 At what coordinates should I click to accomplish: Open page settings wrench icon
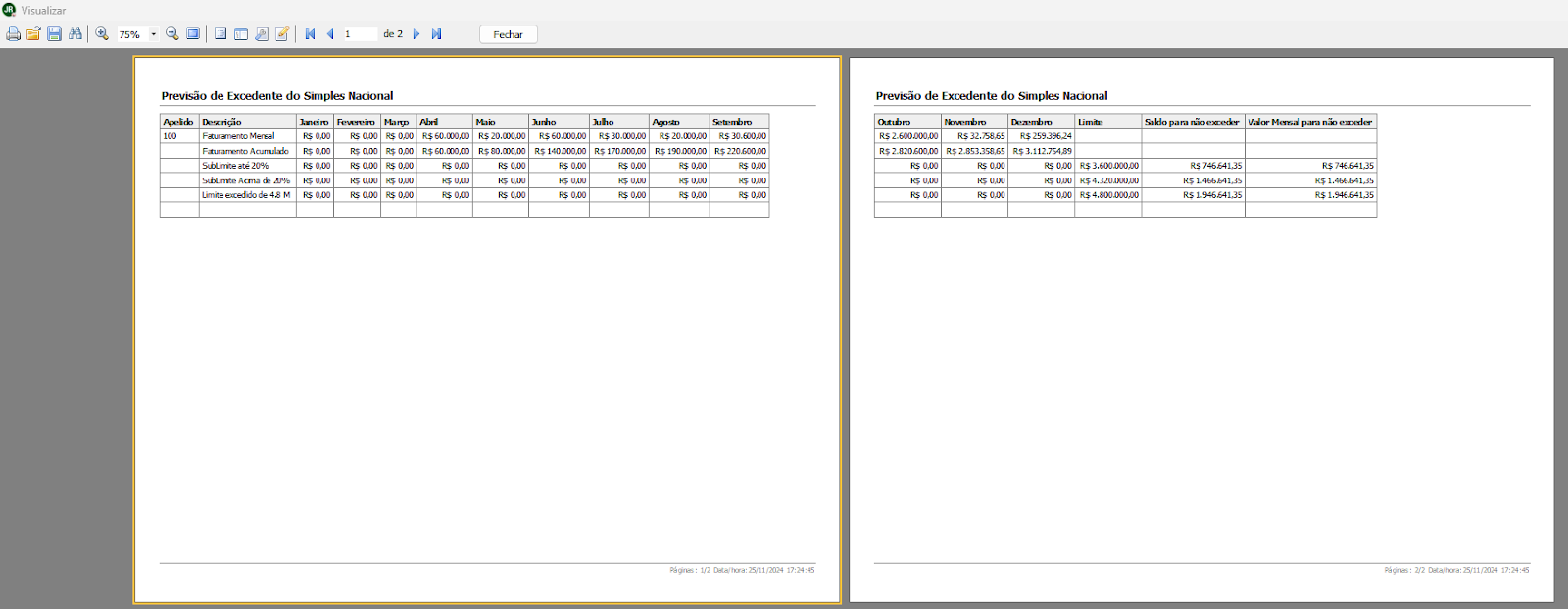[x=262, y=34]
